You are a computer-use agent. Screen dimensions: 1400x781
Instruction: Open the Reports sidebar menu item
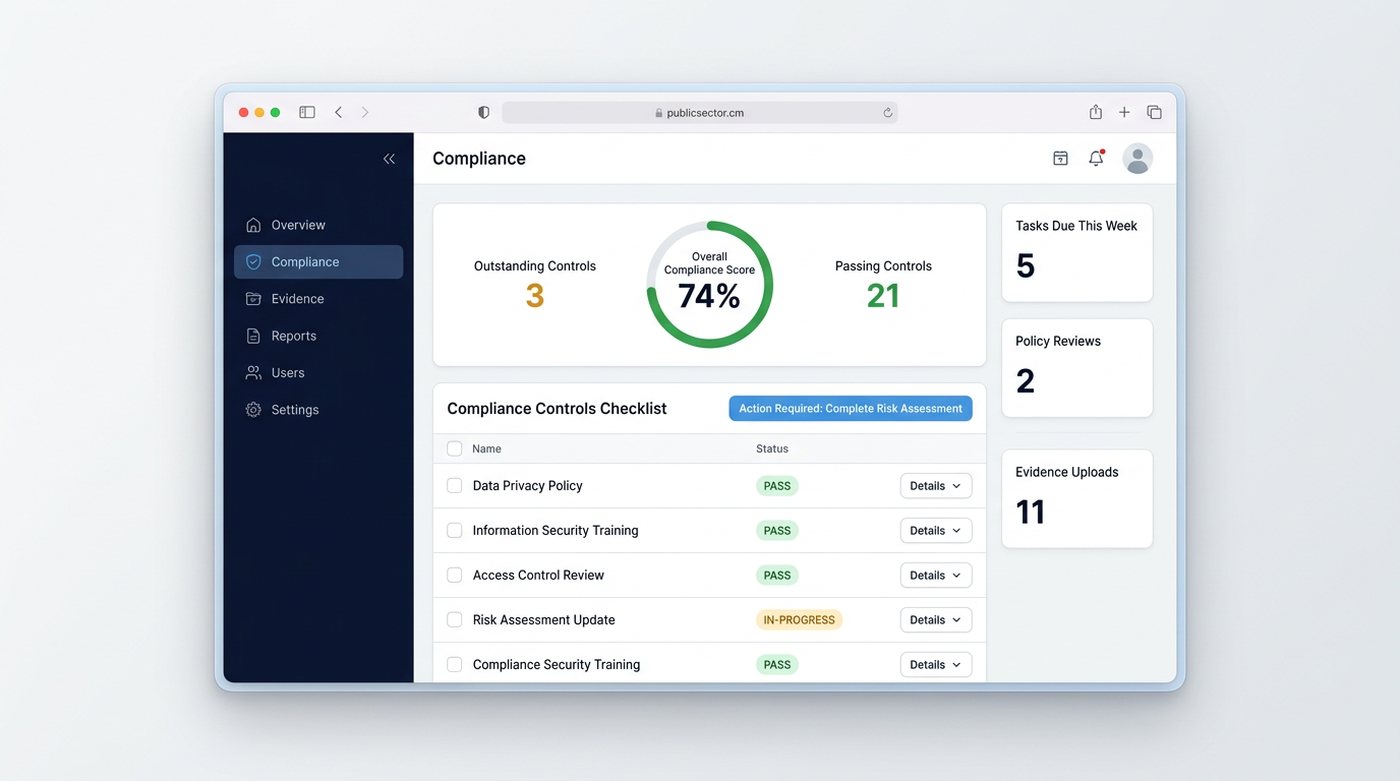click(x=319, y=336)
